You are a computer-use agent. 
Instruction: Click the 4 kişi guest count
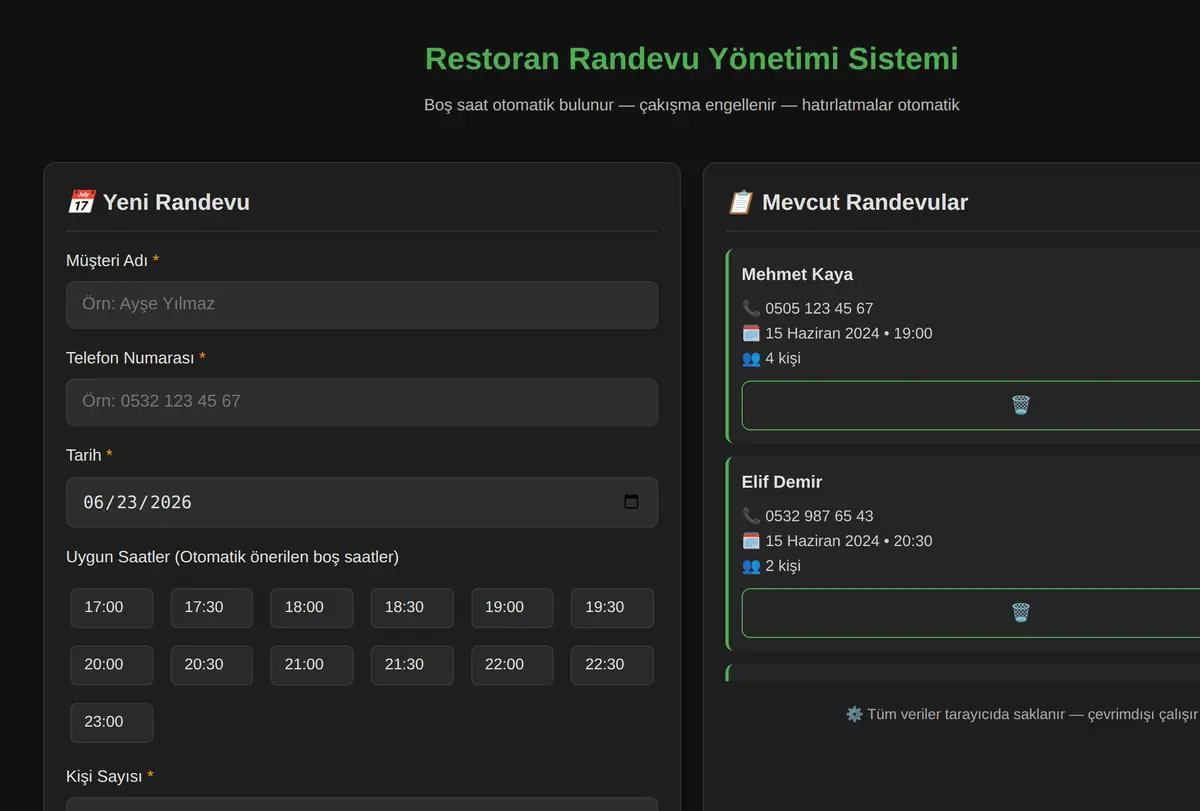pyautogui.click(x=783, y=358)
